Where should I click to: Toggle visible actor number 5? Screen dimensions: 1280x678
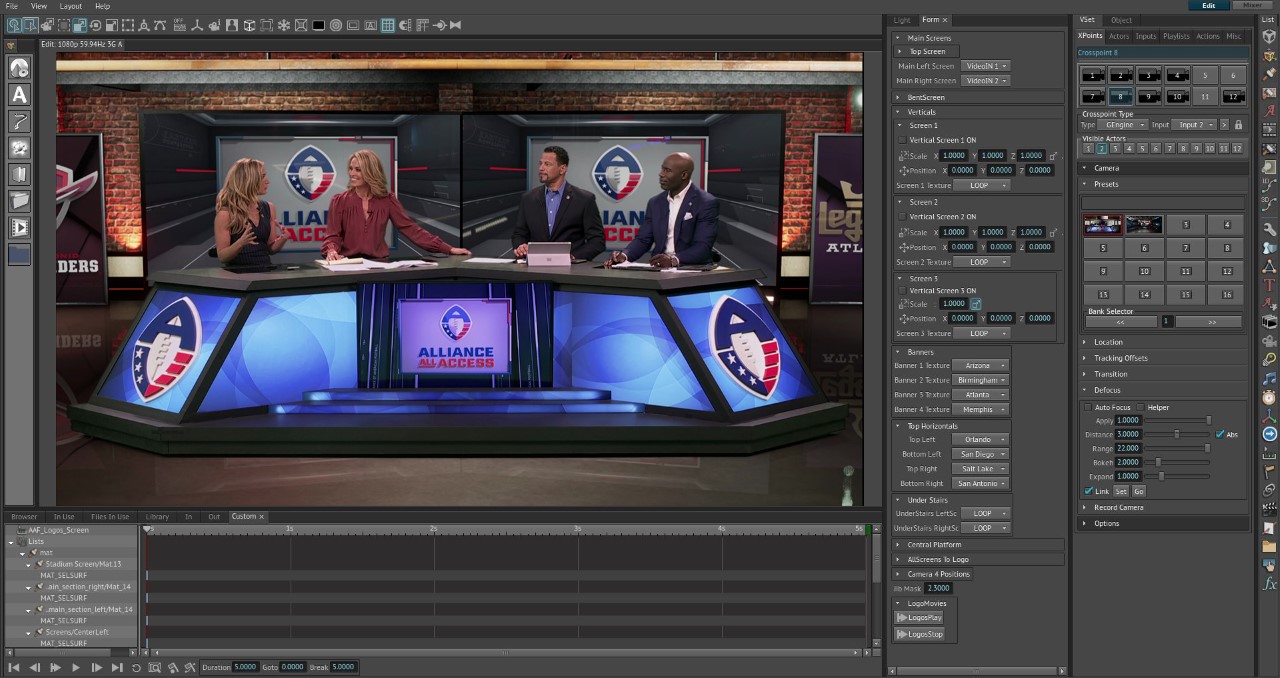tap(1142, 148)
